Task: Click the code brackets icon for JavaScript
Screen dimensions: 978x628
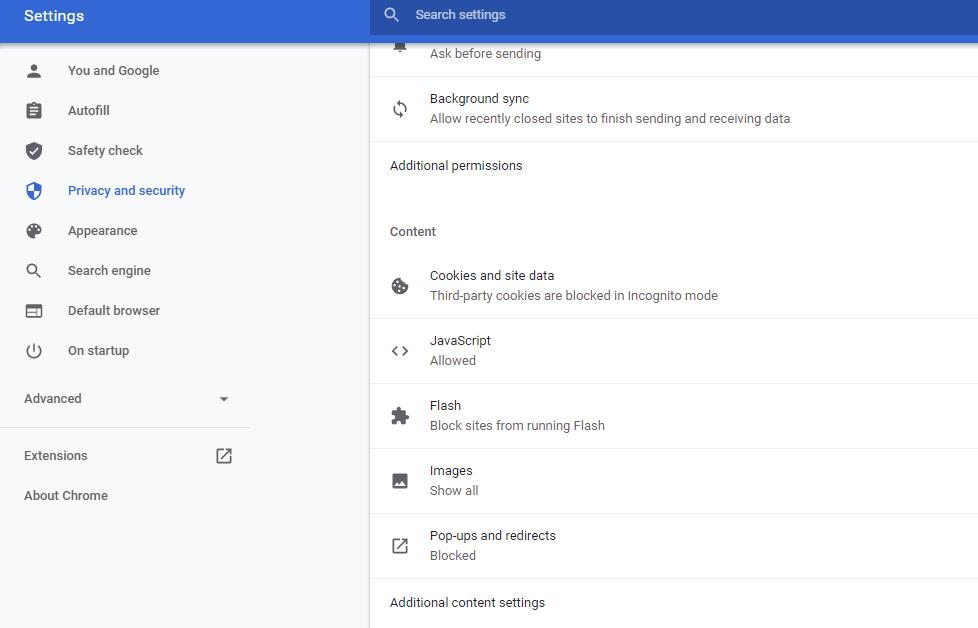Action: (400, 351)
